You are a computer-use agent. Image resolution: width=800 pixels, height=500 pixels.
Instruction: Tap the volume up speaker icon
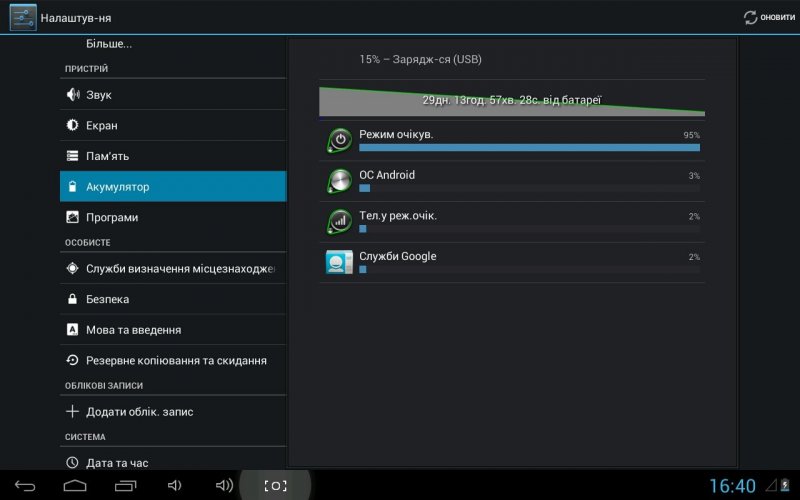[x=224, y=485]
